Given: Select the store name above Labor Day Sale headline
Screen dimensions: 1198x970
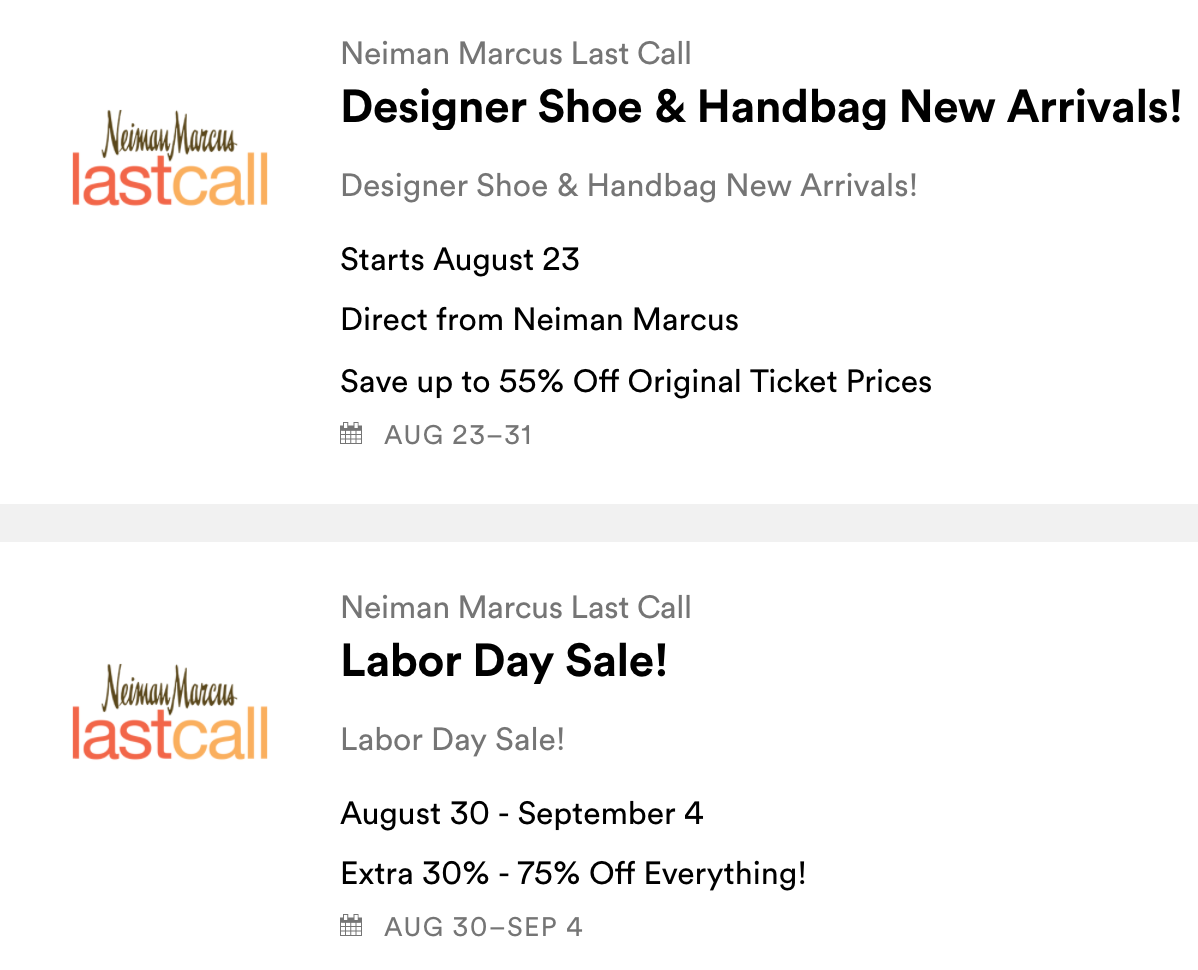Looking at the screenshot, I should click(x=516, y=607).
